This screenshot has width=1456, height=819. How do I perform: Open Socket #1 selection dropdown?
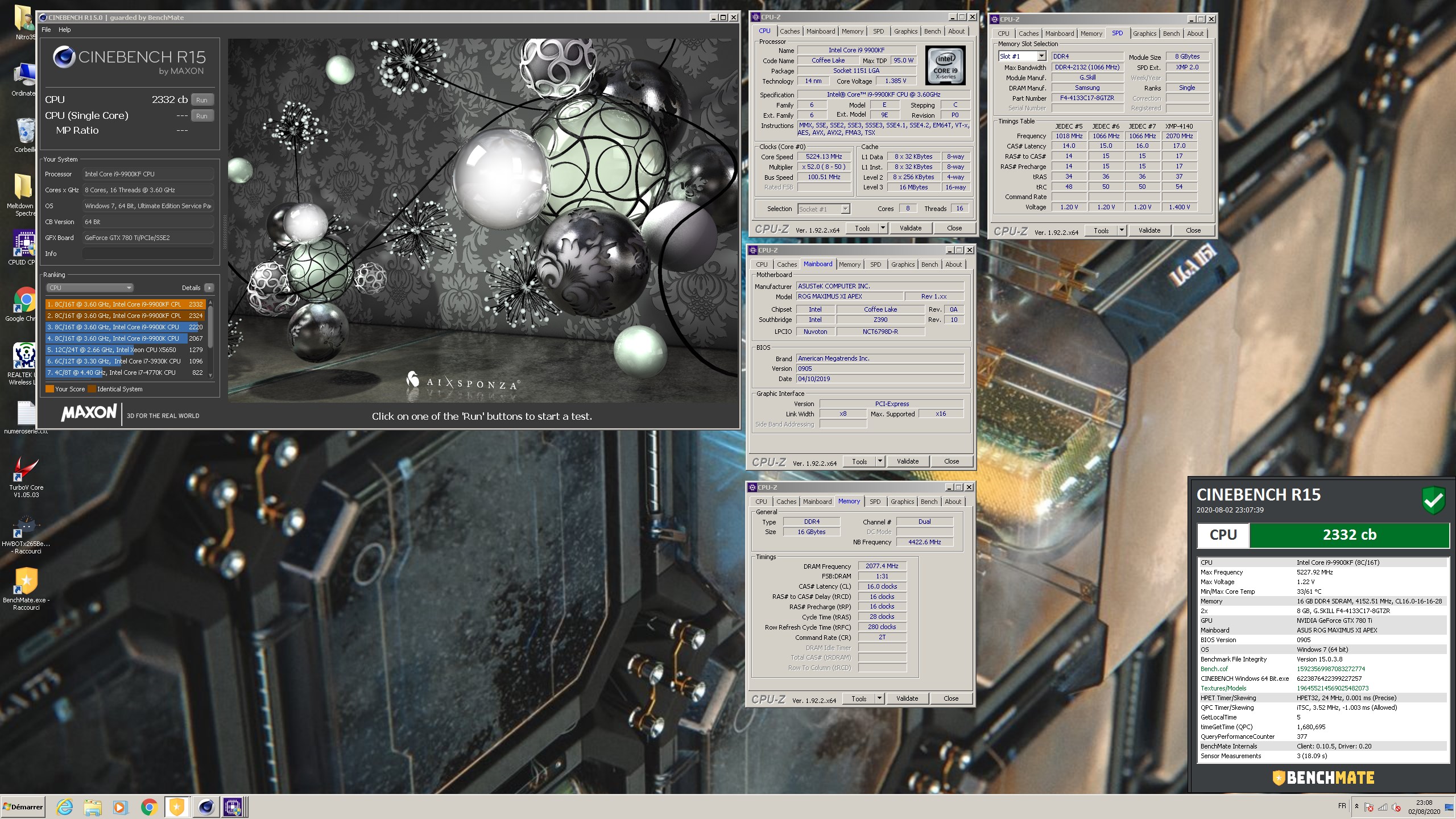pos(824,209)
